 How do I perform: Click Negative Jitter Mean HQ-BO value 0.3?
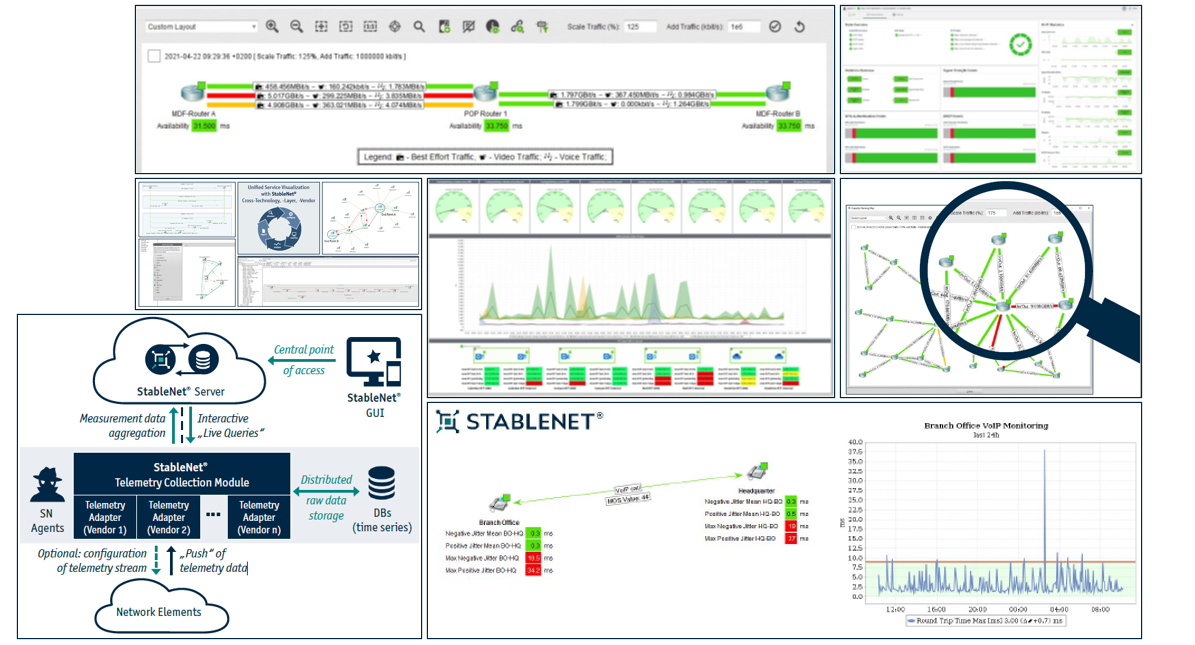791,502
